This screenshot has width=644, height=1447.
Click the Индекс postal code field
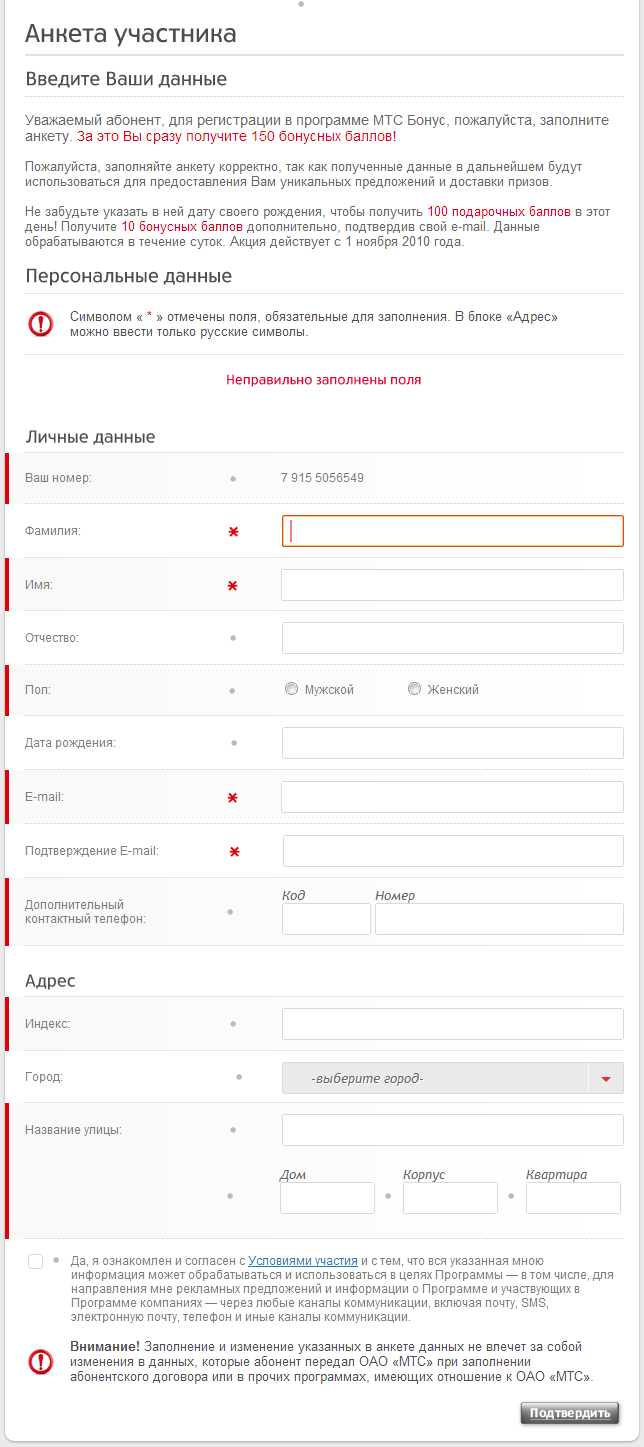click(x=453, y=1024)
